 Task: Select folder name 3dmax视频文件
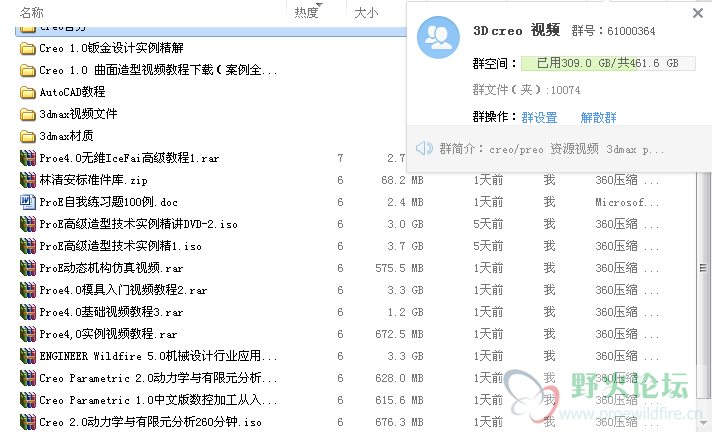78,114
